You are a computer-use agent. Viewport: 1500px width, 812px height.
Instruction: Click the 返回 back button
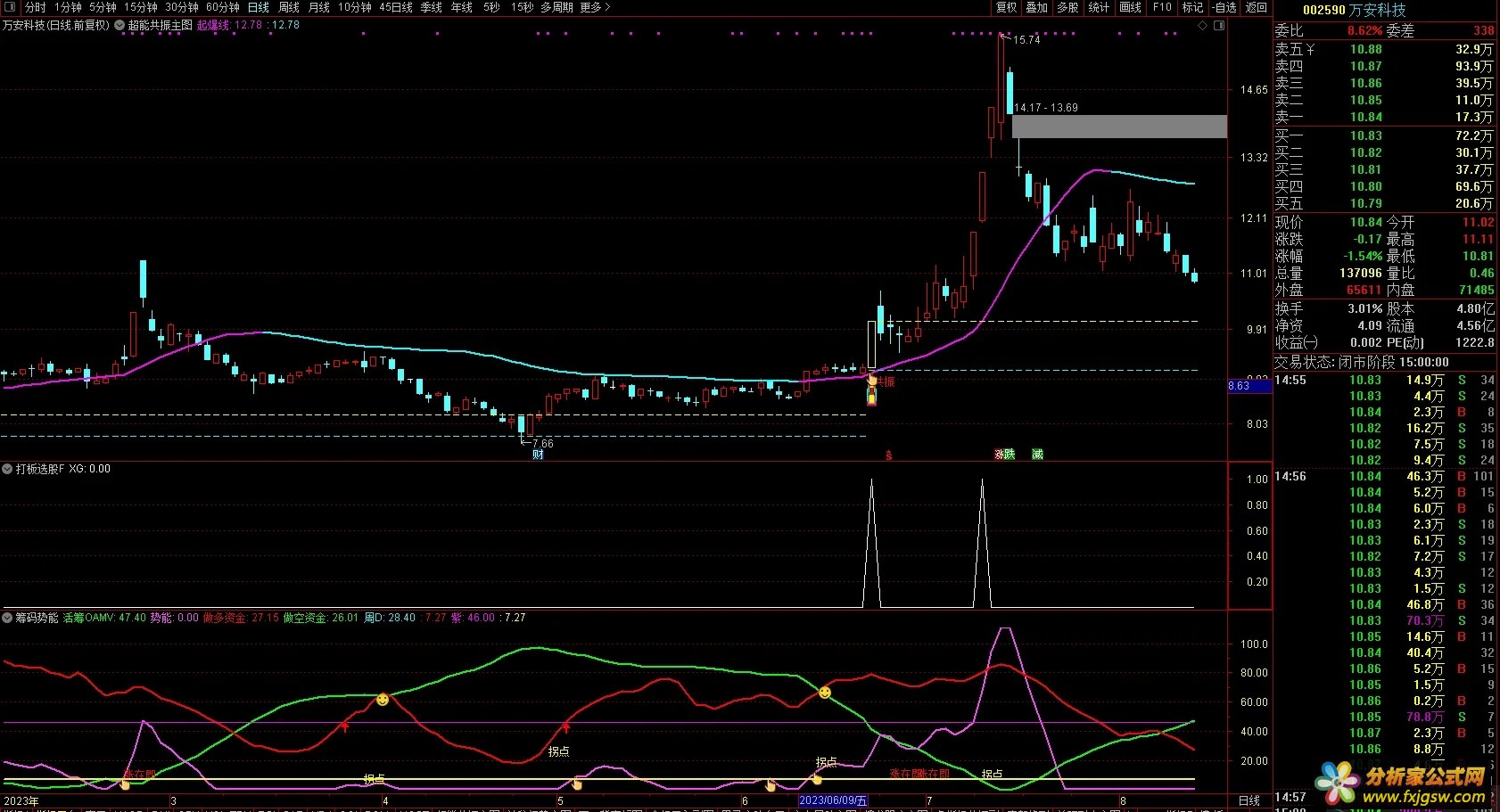[1257, 7]
